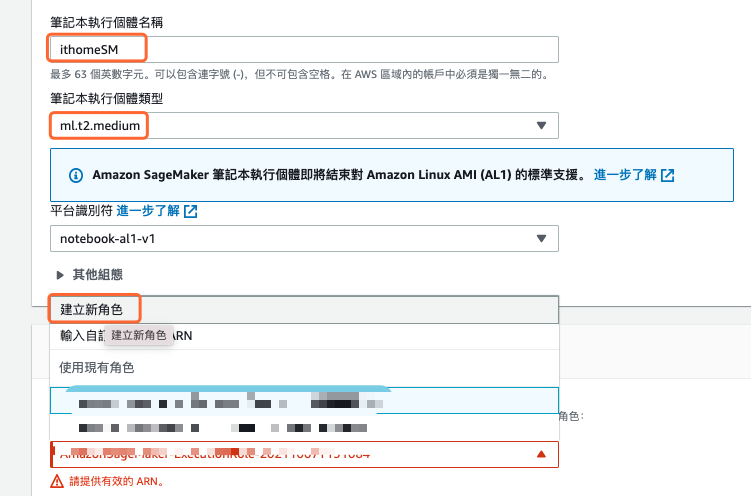Click the external link icon in the AL1 notice
This screenshot has height=496, width=751.
668,175
